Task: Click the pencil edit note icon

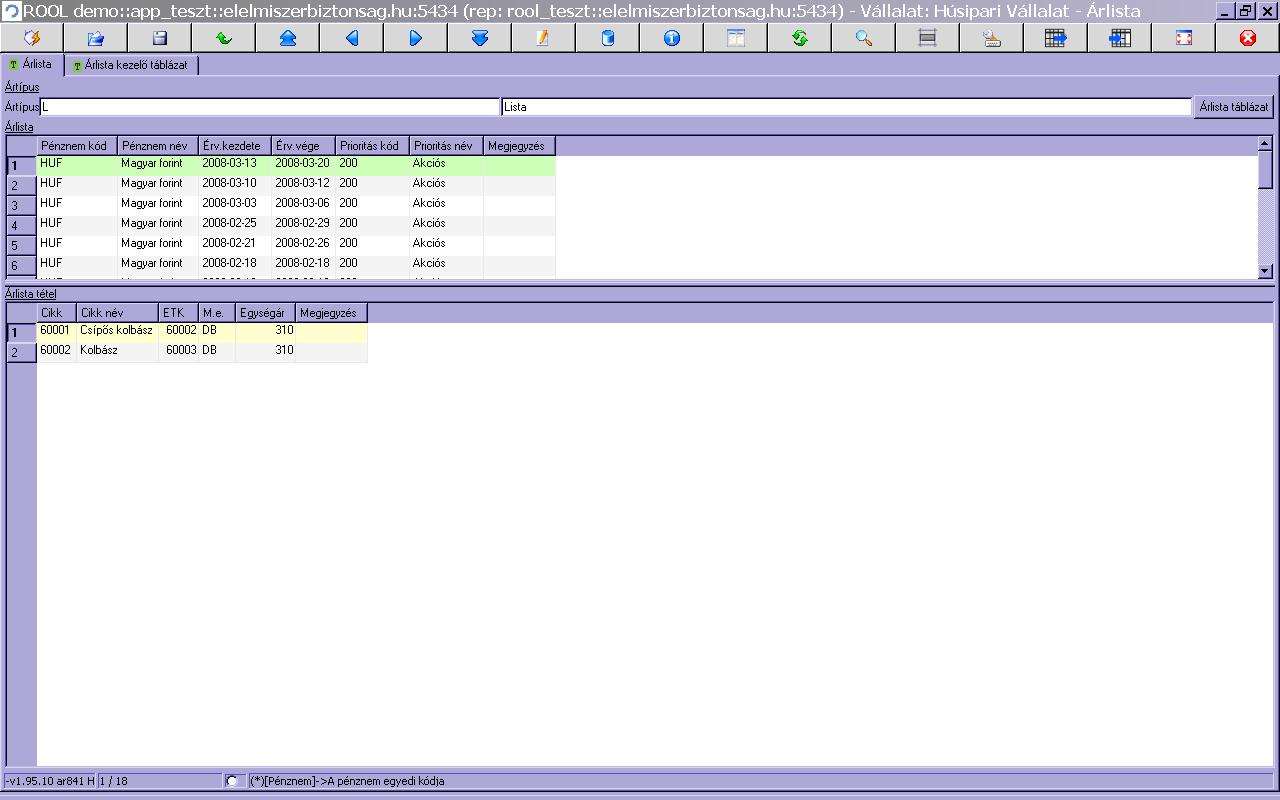Action: tap(543, 38)
